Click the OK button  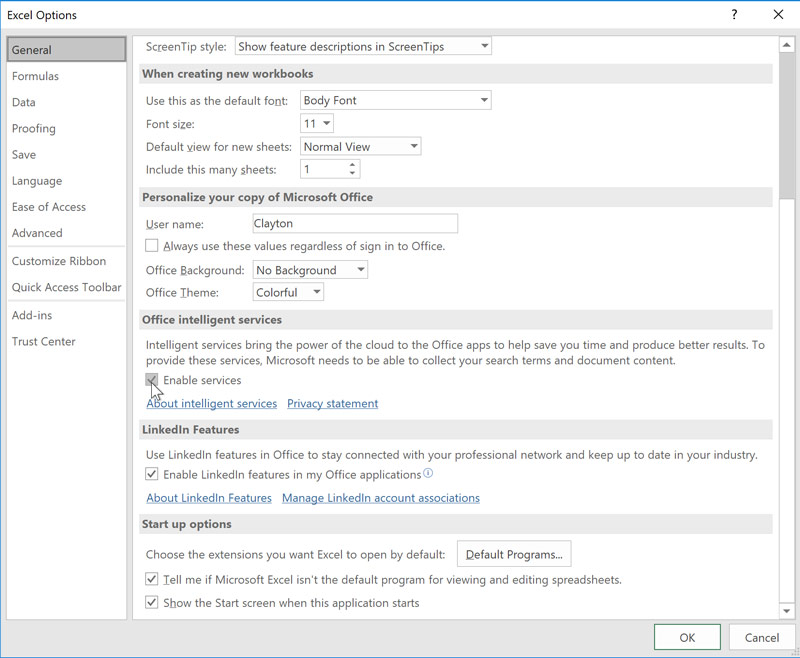(x=687, y=637)
